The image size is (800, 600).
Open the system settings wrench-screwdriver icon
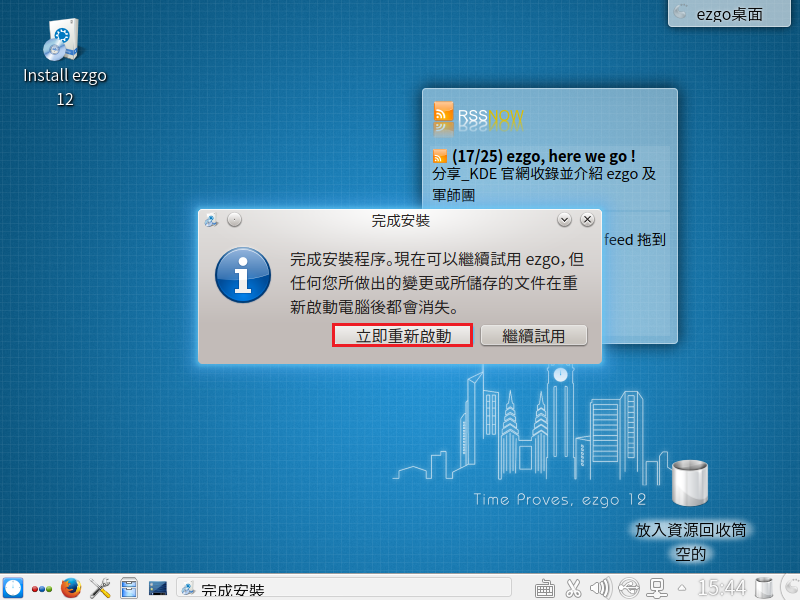click(100, 588)
